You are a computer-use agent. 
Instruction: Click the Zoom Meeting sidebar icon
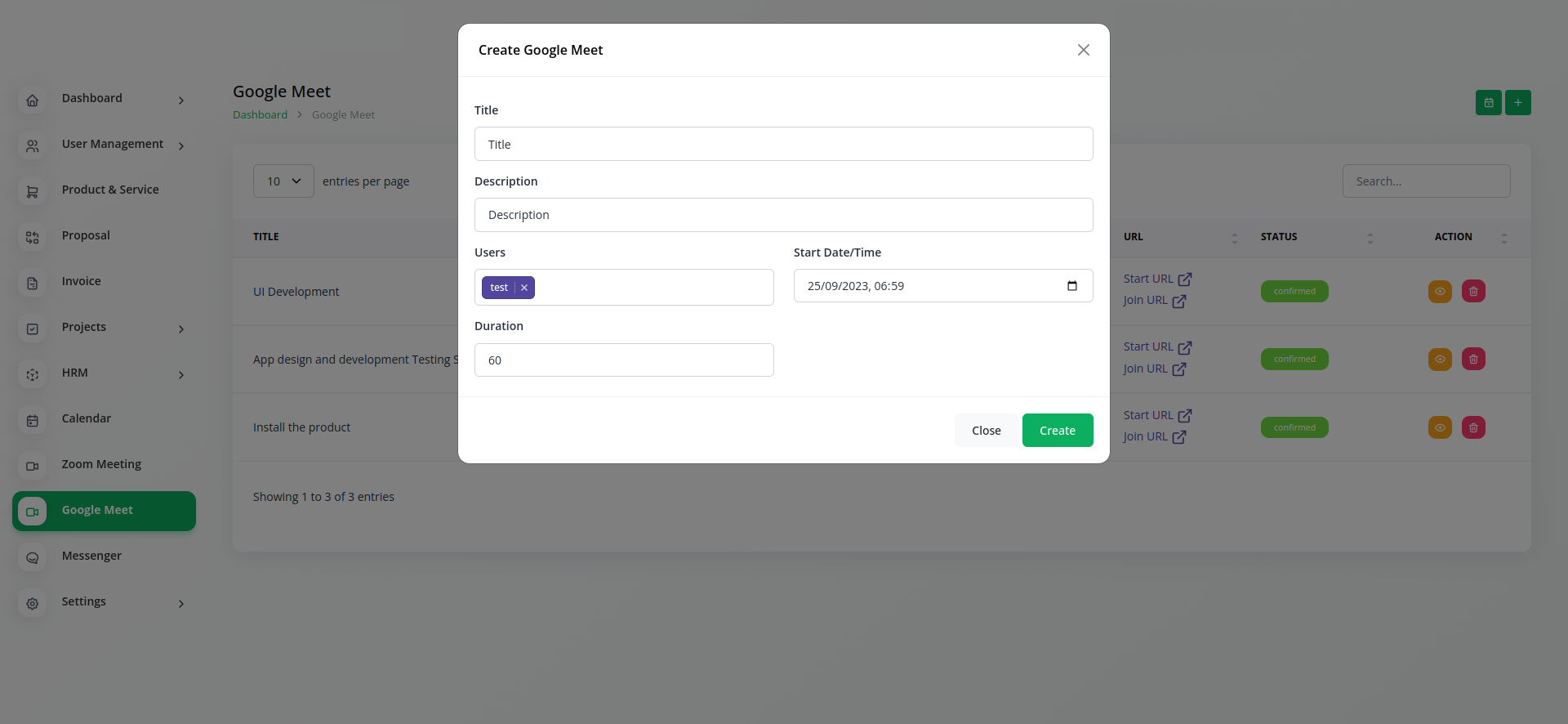pos(33,466)
